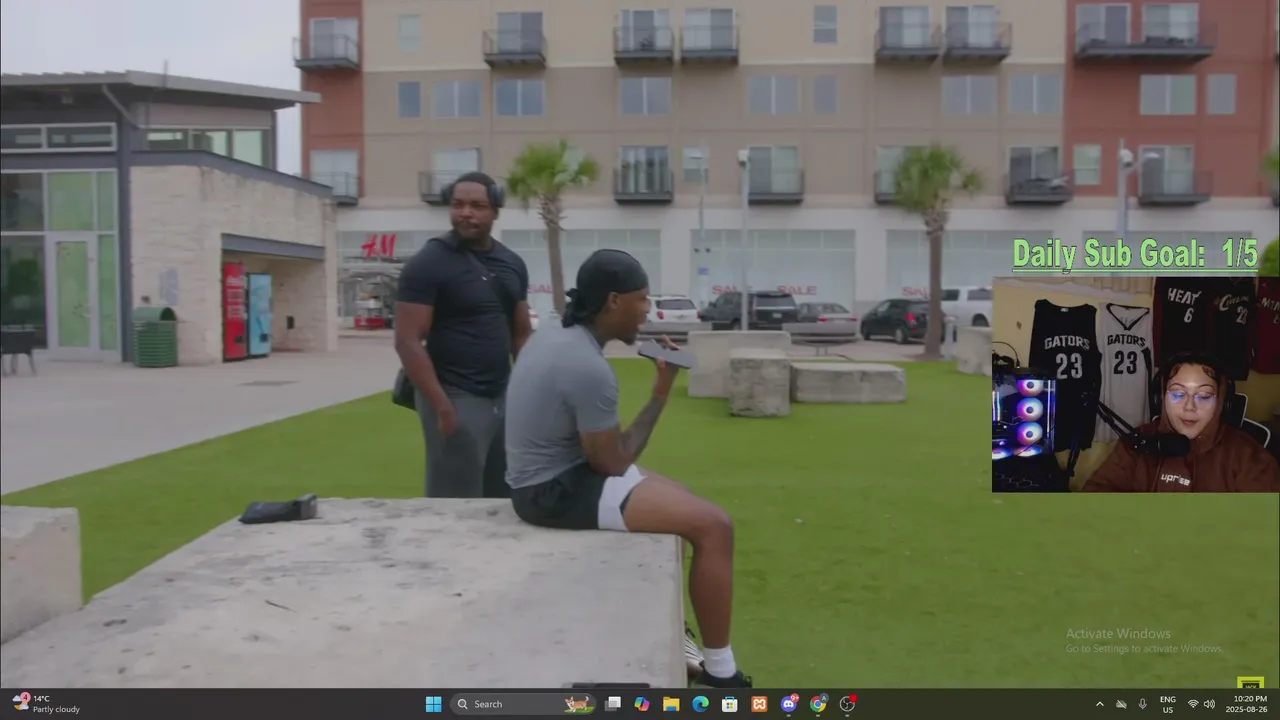
Task: Click the taskbar Search box
Action: (x=522, y=704)
